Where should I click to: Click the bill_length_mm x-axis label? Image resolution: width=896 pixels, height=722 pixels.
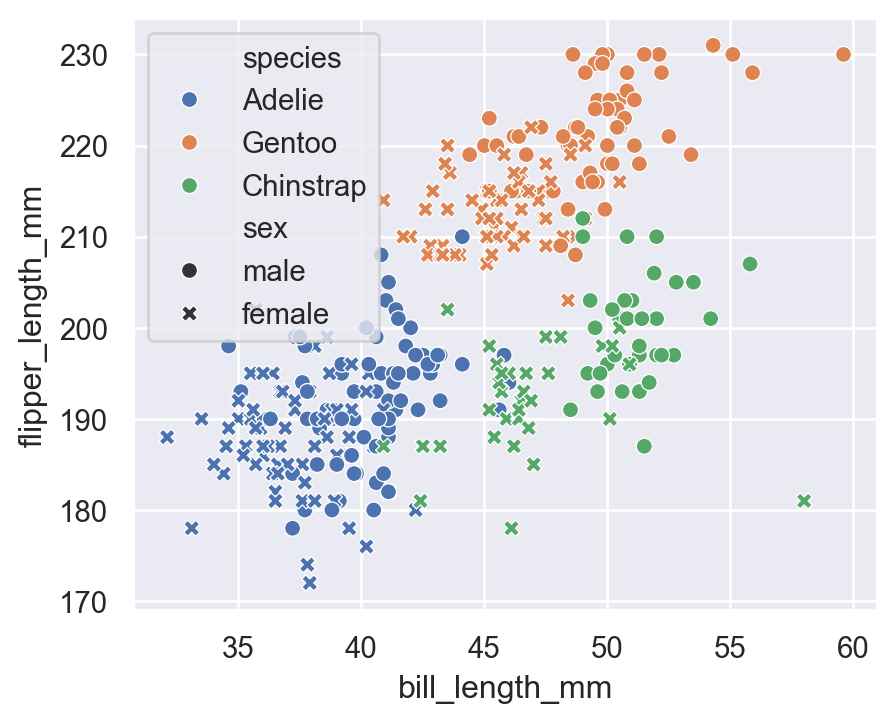(505, 689)
